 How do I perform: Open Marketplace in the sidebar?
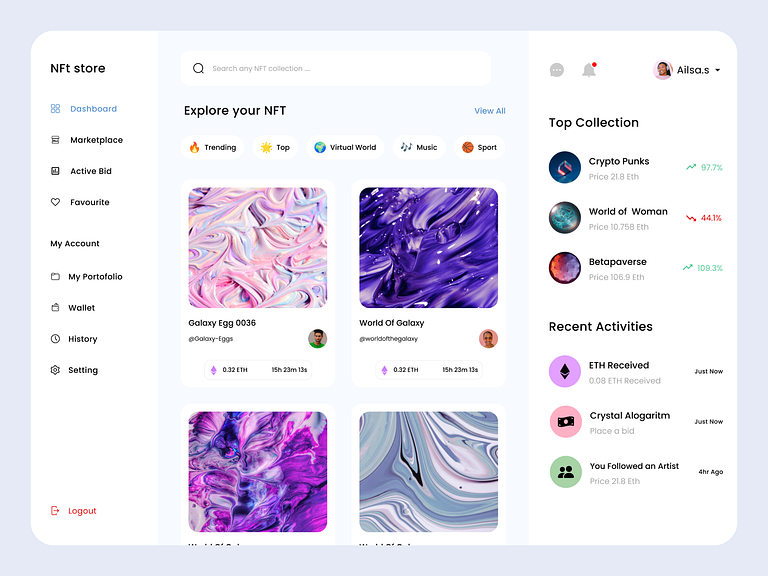click(x=96, y=140)
